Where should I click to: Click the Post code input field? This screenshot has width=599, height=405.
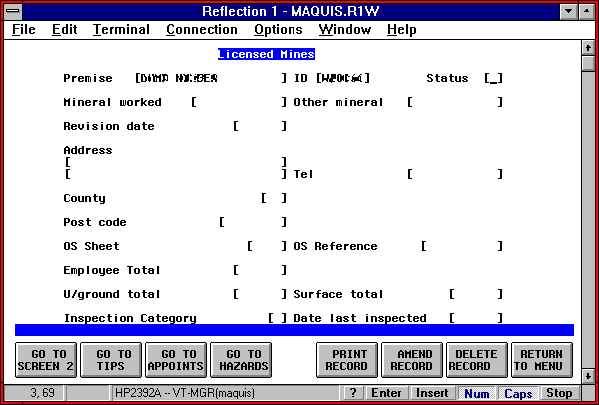point(253,222)
